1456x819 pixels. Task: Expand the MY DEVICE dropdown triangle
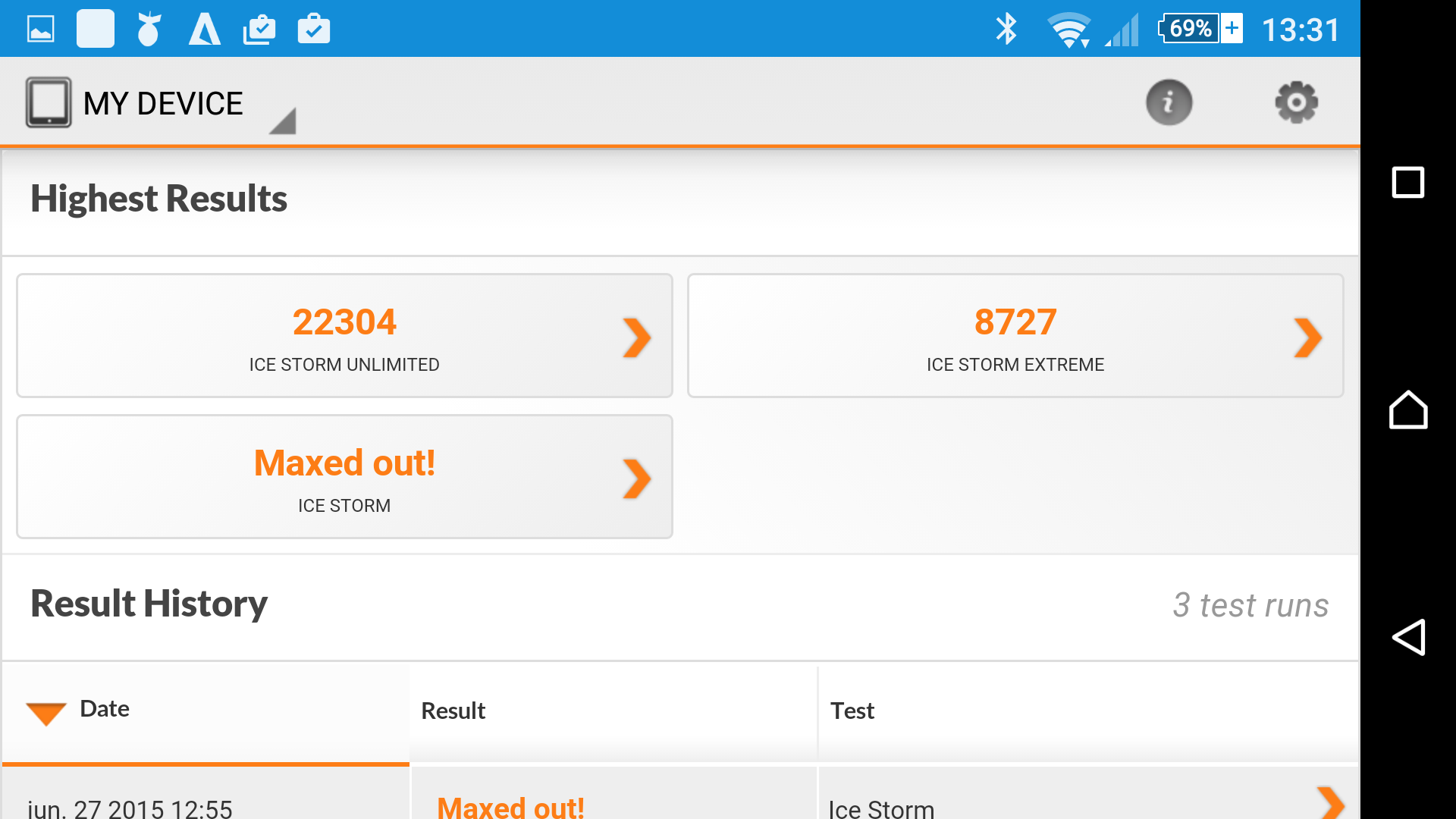pyautogui.click(x=283, y=121)
